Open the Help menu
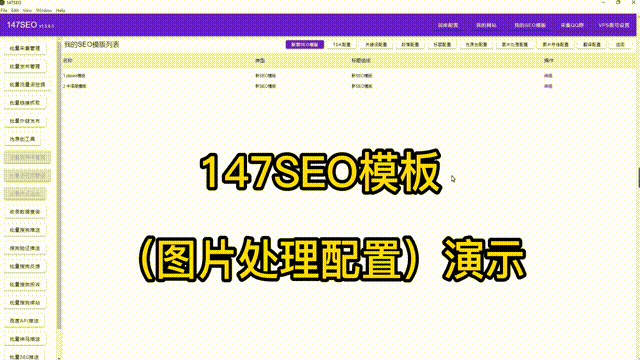The image size is (640, 360). pyautogui.click(x=60, y=10)
